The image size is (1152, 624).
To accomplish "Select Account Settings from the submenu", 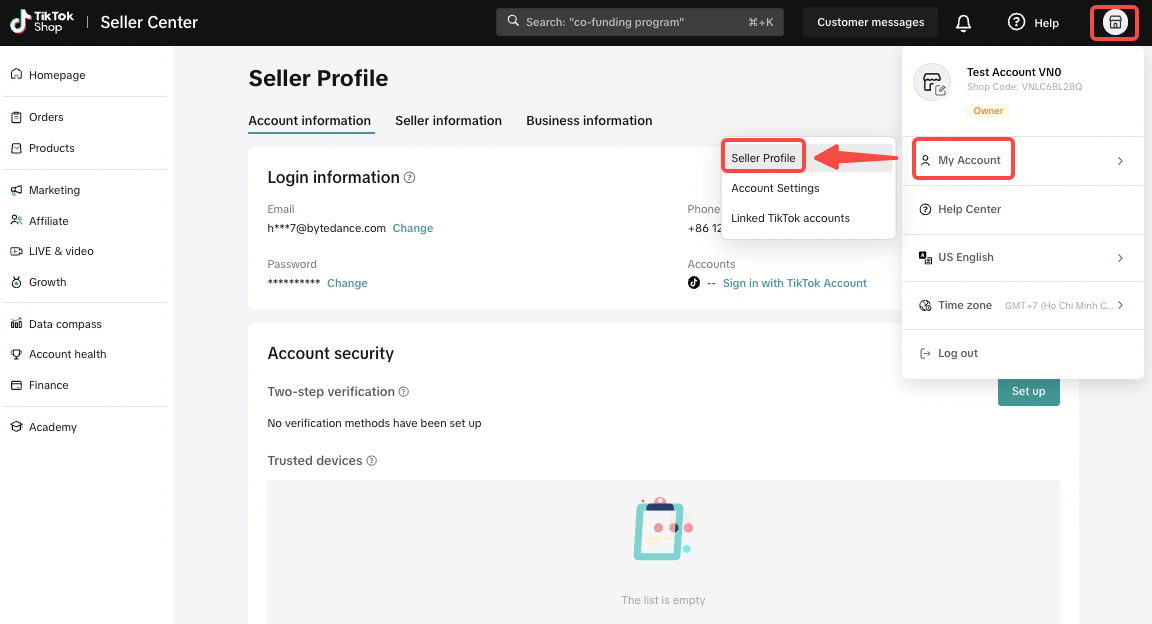I will 775,188.
